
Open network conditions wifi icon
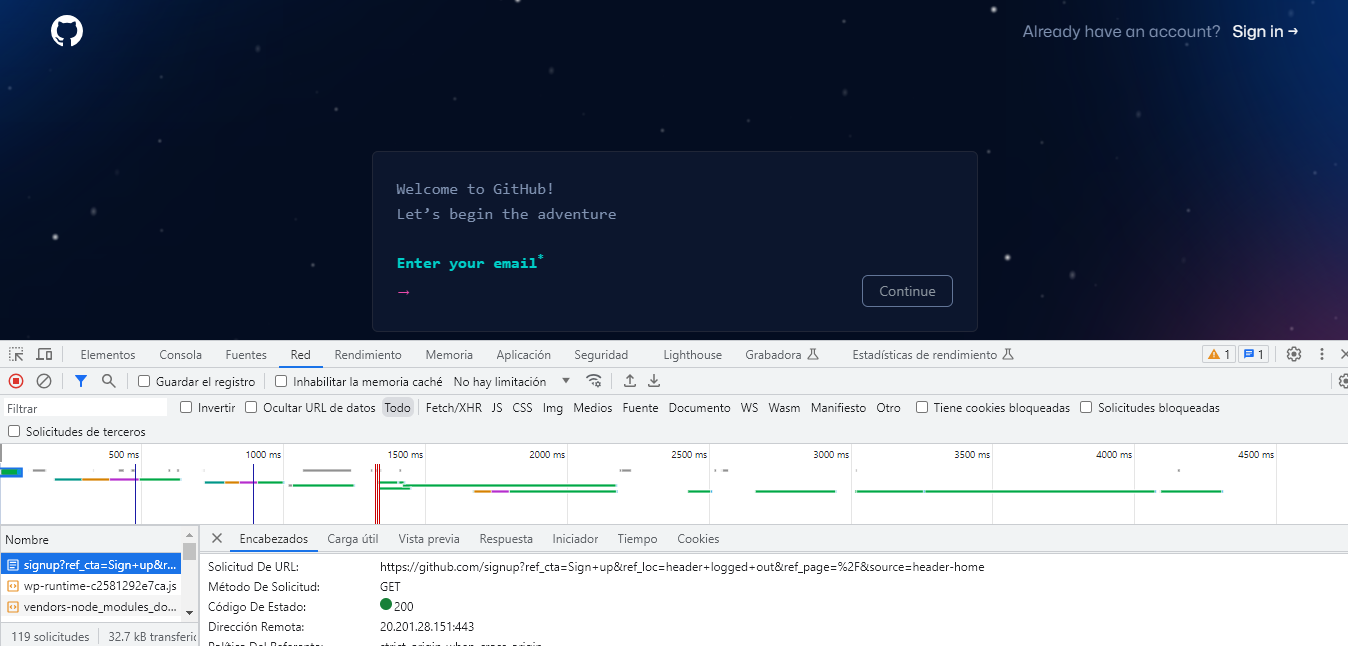tap(594, 381)
